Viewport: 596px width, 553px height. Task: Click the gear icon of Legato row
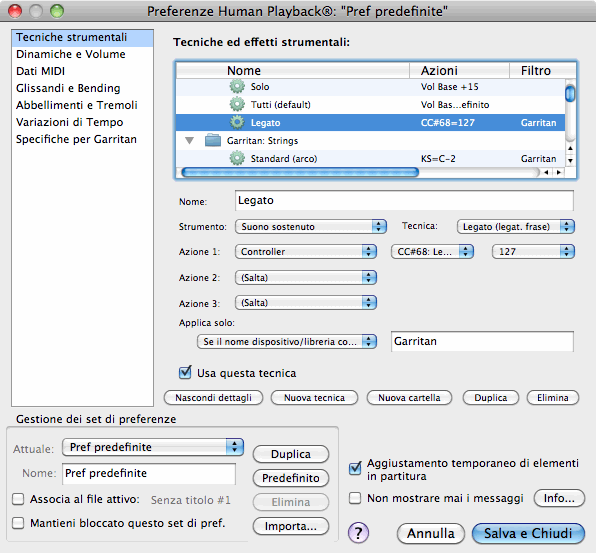pos(237,122)
